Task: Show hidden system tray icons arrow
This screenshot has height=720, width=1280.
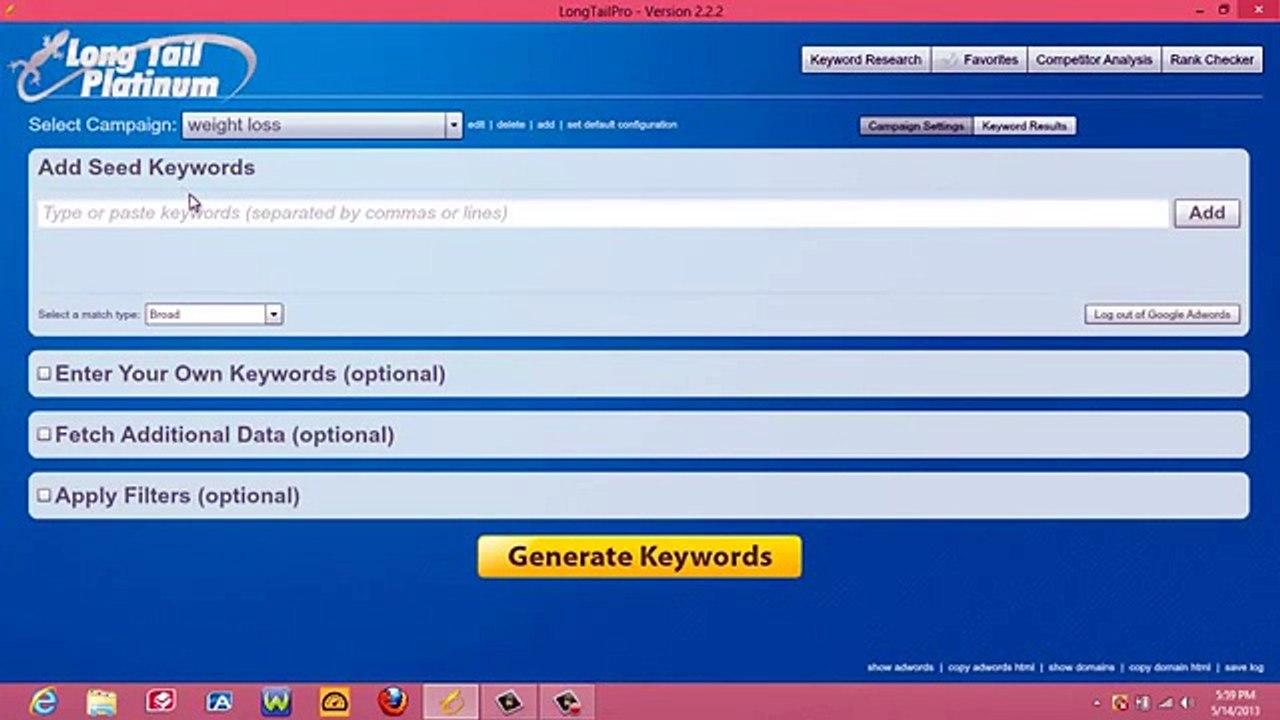Action: click(1098, 703)
